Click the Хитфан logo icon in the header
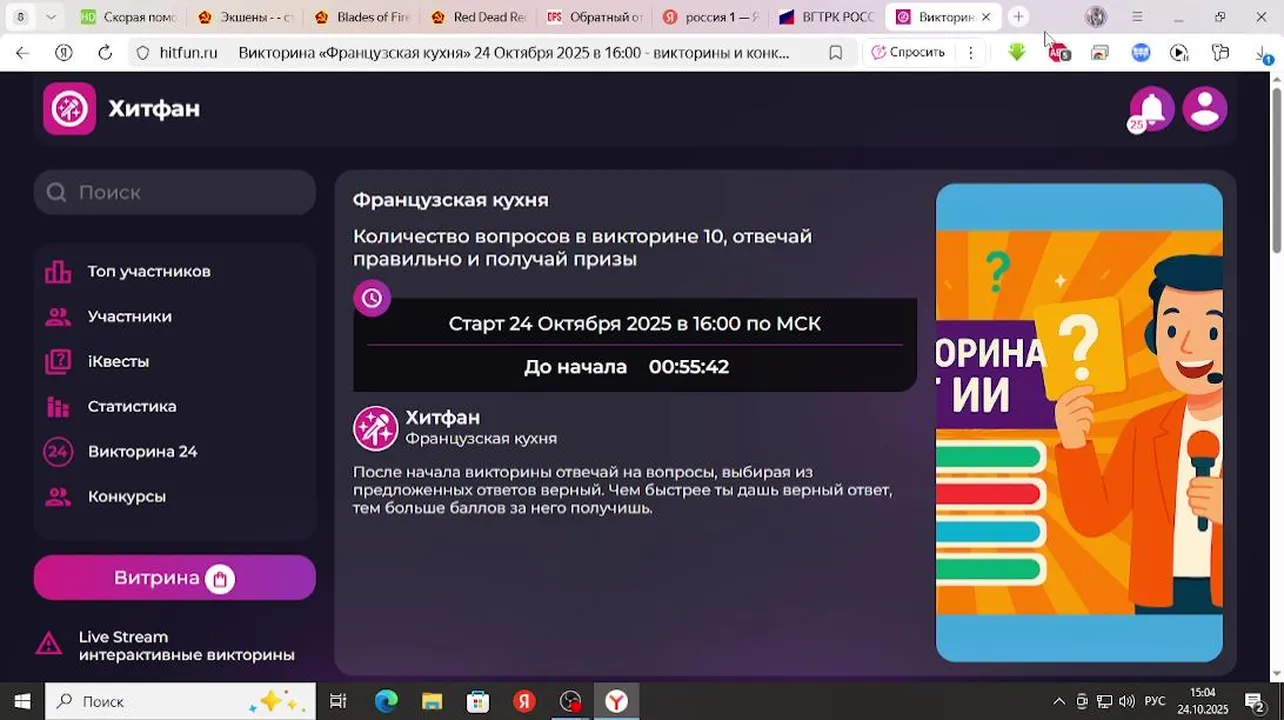 pos(69,108)
